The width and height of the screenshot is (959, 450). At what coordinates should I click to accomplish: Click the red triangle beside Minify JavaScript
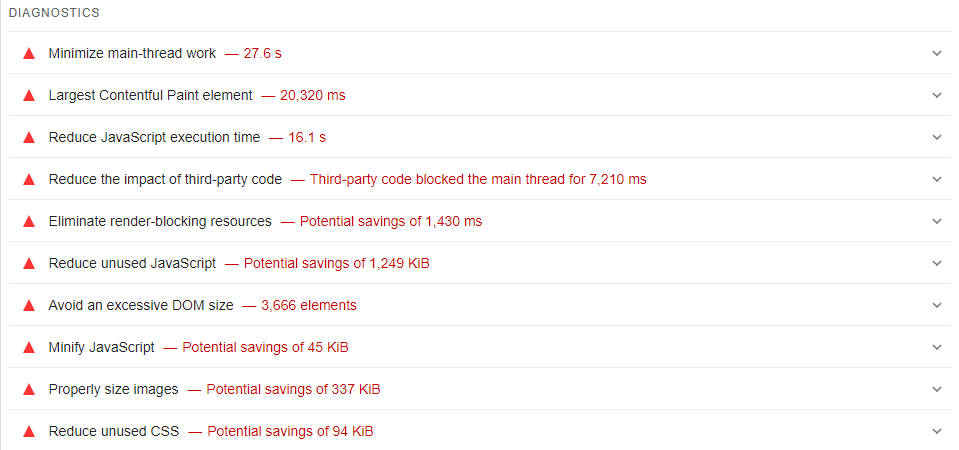click(29, 347)
